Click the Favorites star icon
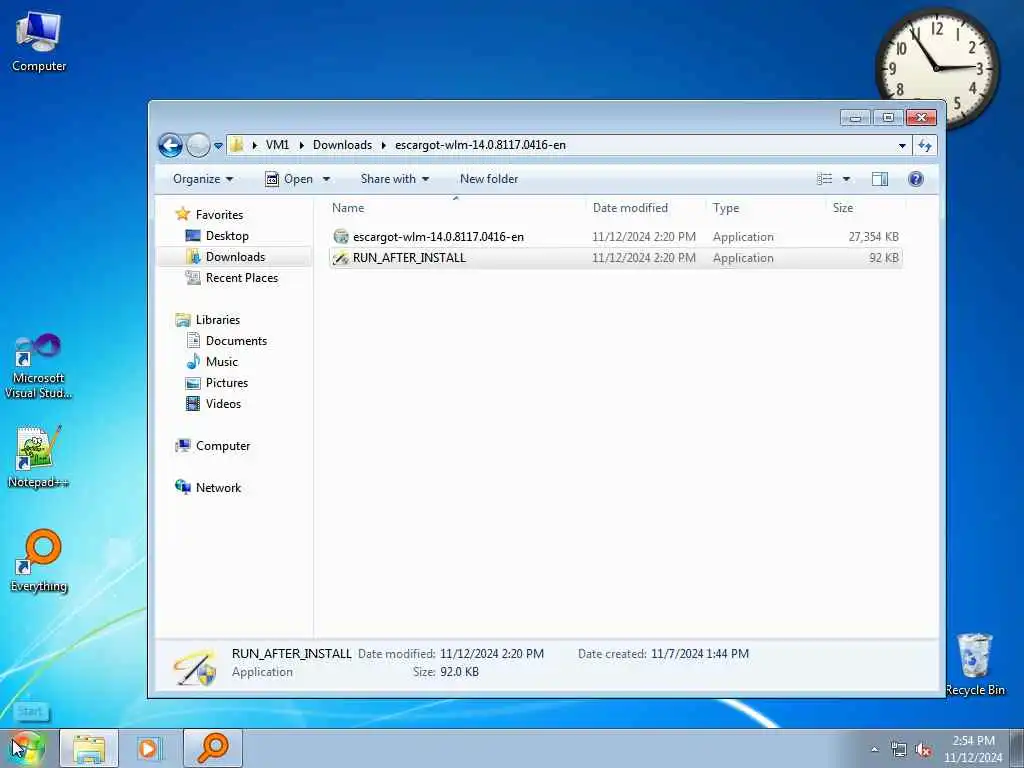Viewport: 1024px width, 768px height. [x=183, y=214]
